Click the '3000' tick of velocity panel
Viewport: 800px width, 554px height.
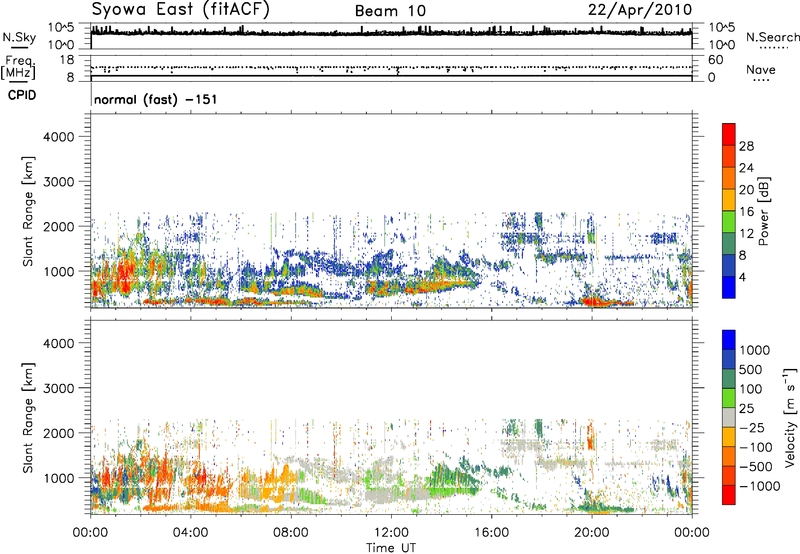tap(58, 388)
